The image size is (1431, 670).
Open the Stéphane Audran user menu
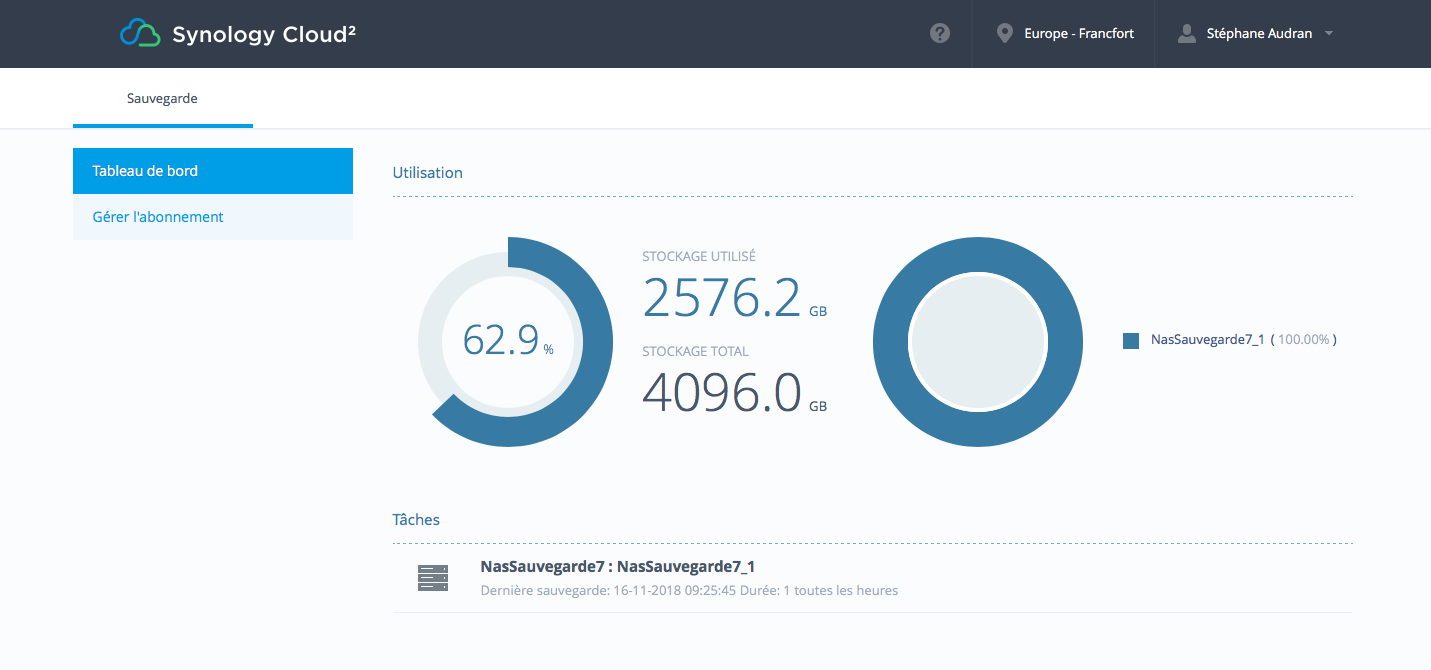(x=1259, y=34)
